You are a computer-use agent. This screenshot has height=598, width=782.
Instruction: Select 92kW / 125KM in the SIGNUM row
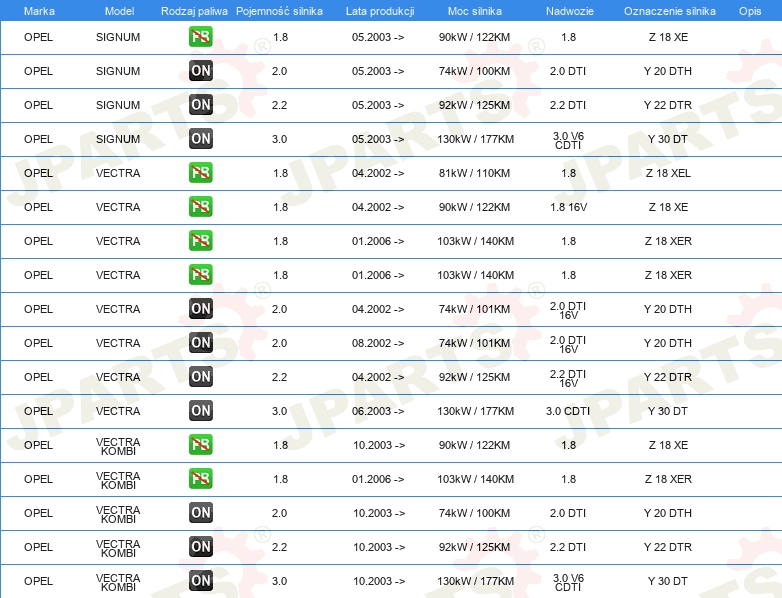[x=474, y=105]
